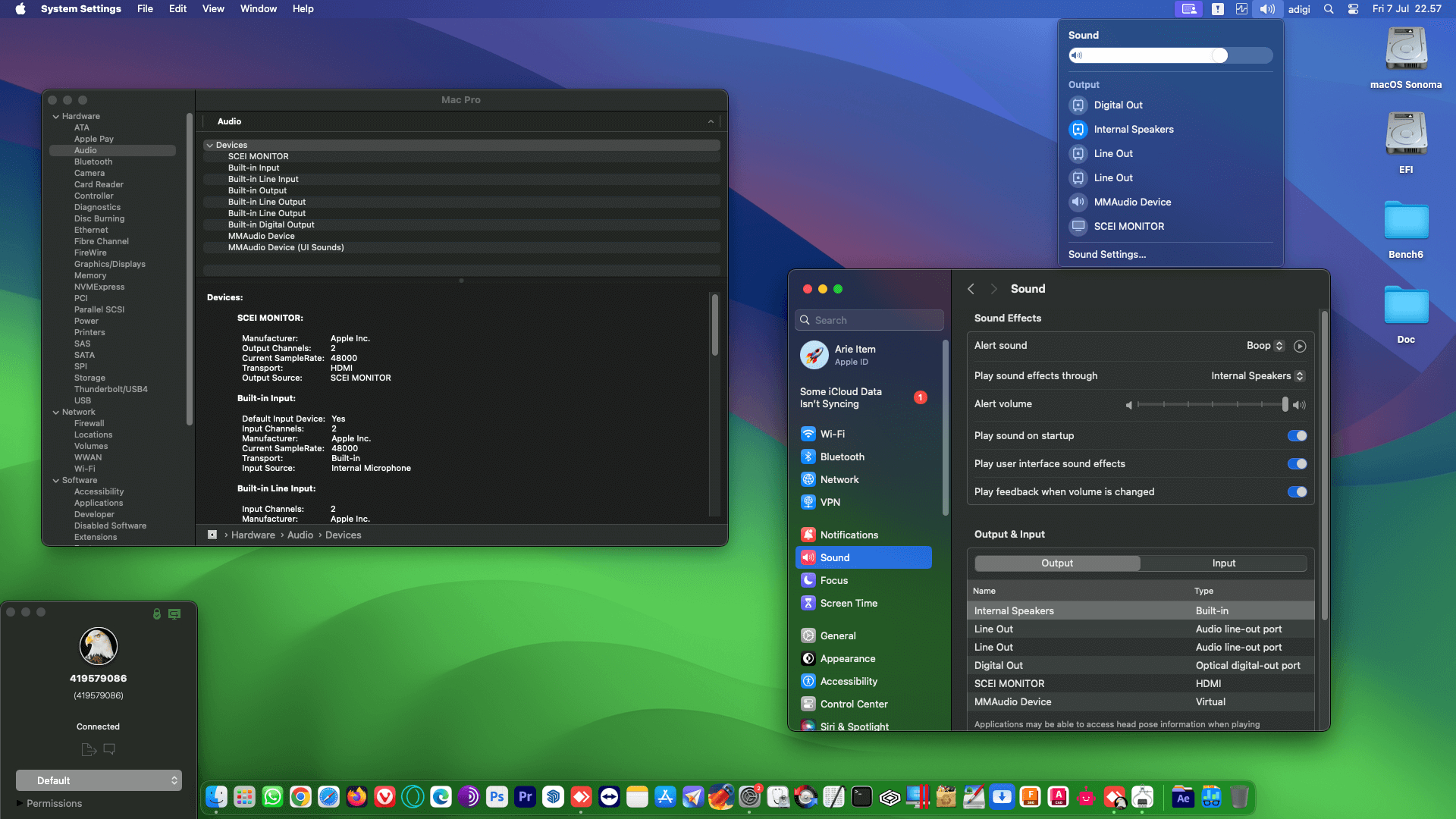Open Bluetooth settings in the sidebar
This screenshot has height=819, width=1456.
864,457
